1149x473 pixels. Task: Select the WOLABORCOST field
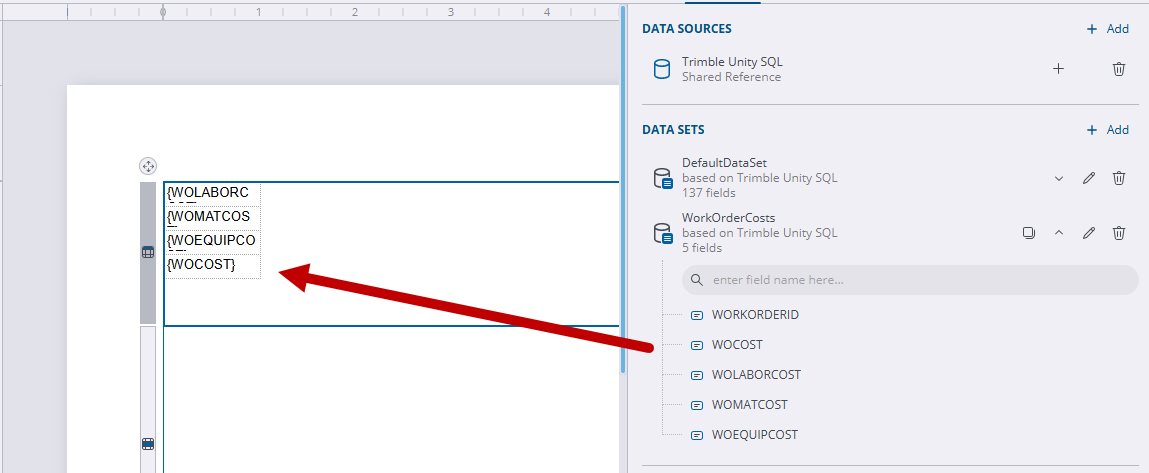pyautogui.click(x=756, y=375)
